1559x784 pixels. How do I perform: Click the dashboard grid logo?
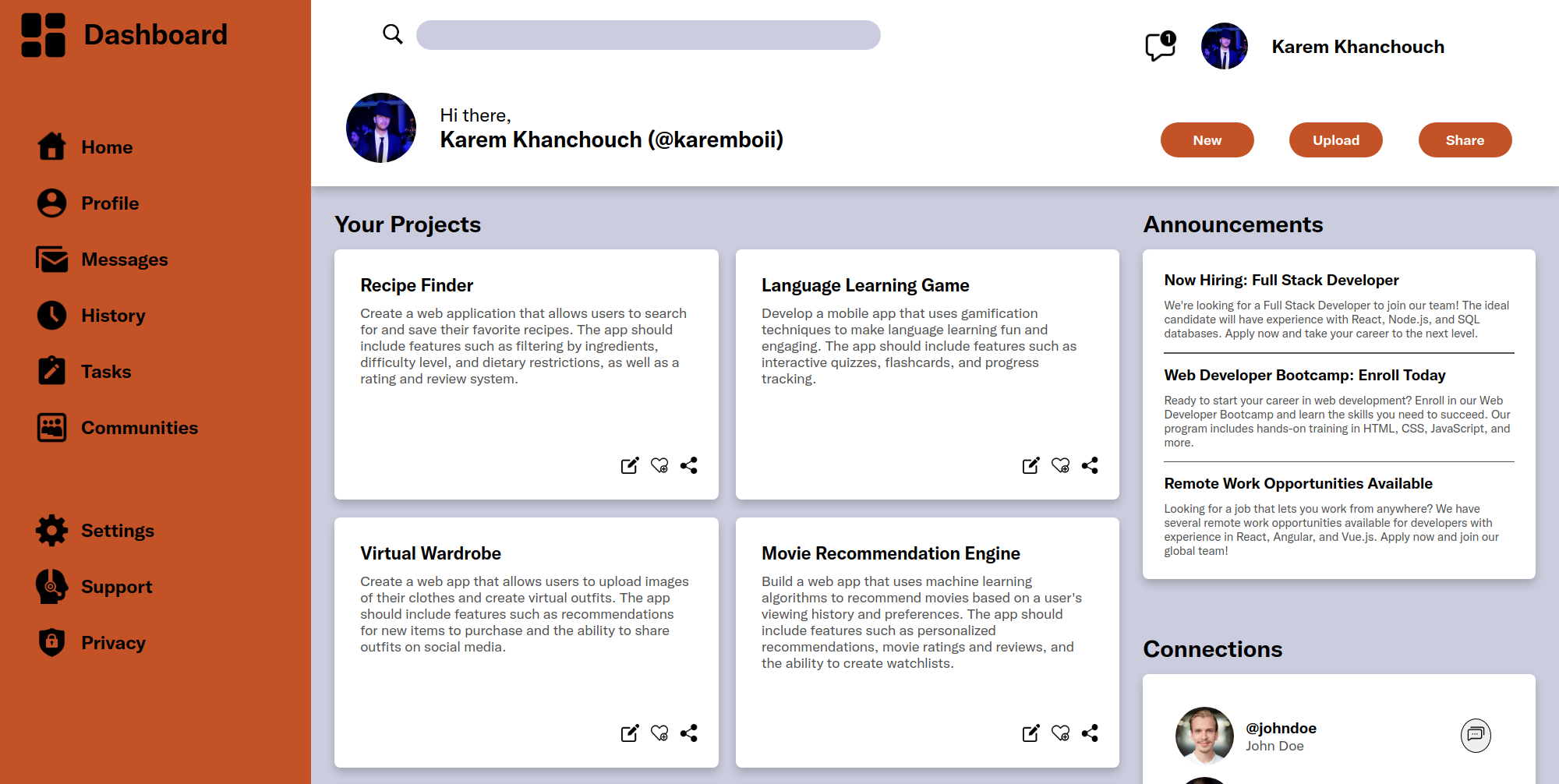(43, 34)
